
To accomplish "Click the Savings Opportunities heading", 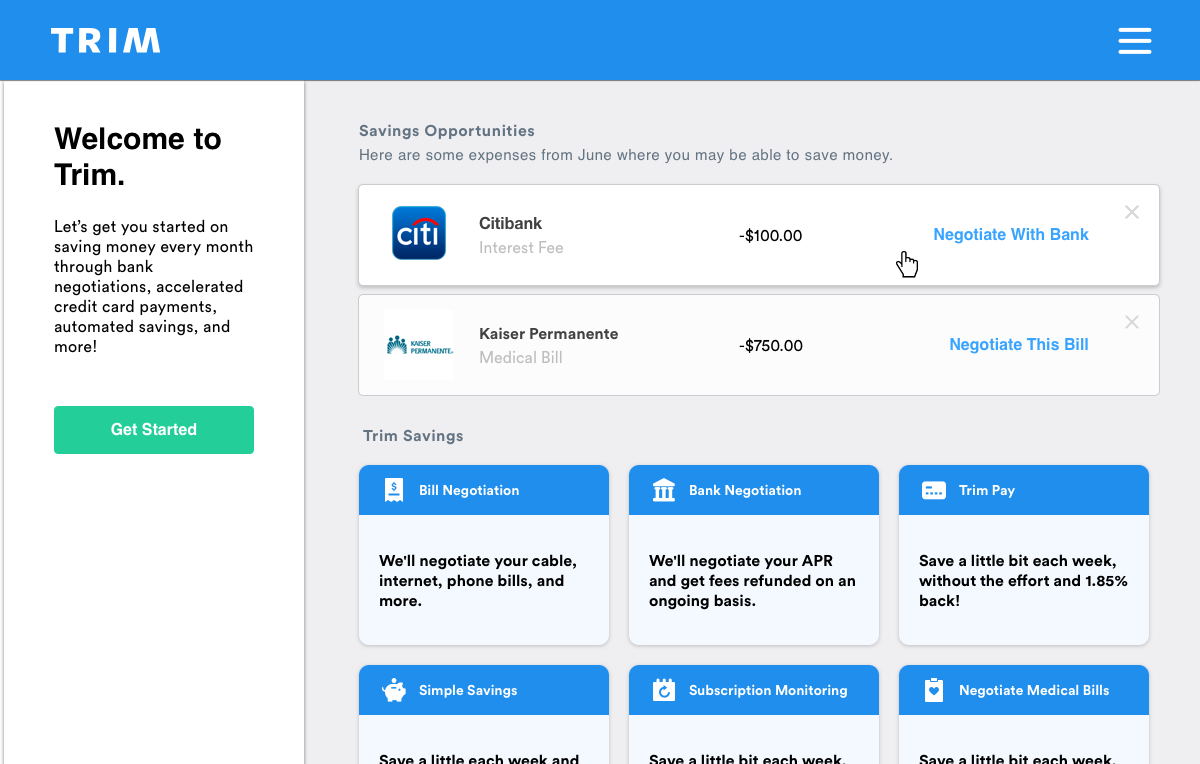I will [x=447, y=131].
